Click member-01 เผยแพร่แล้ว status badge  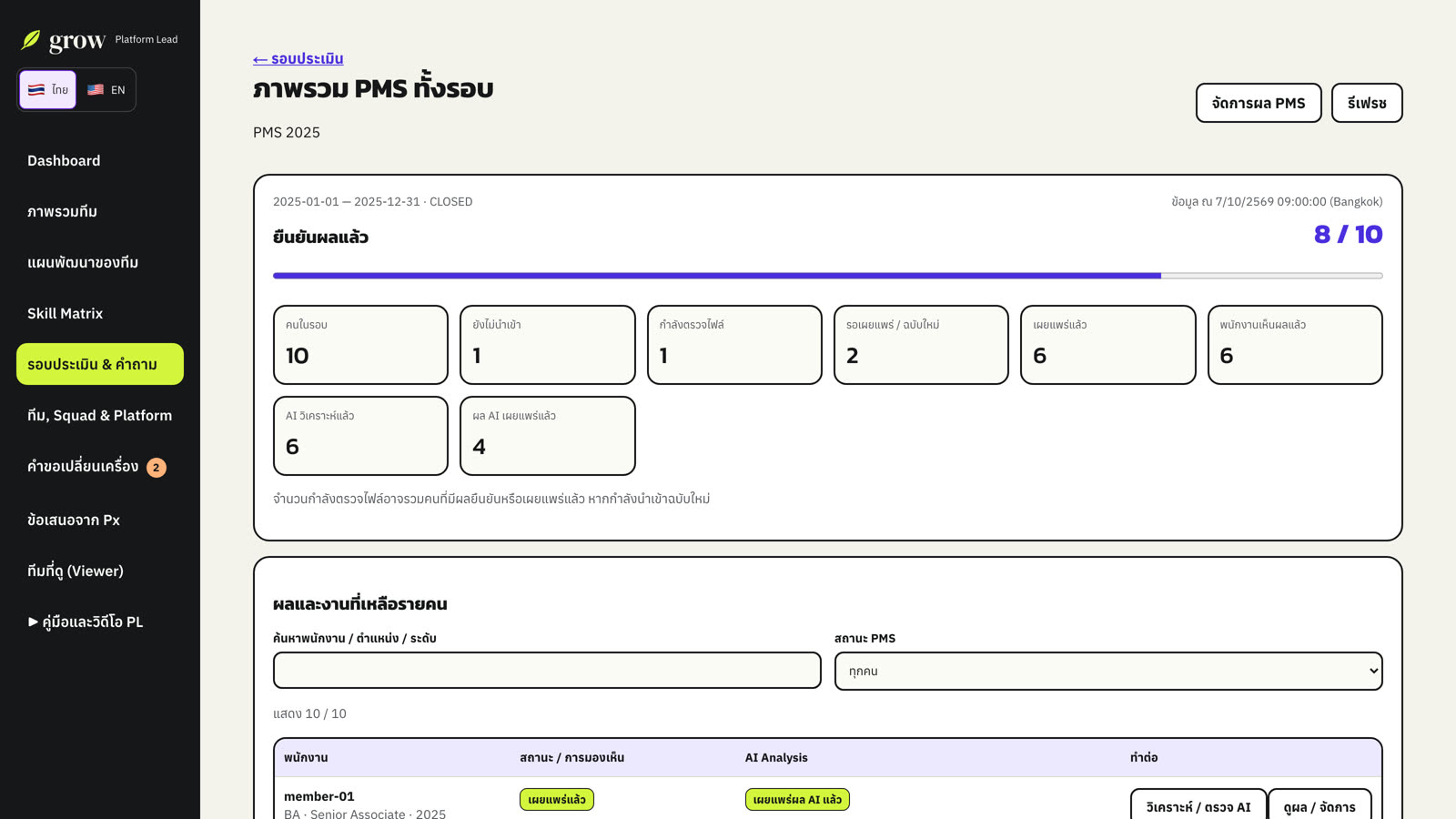557,800
